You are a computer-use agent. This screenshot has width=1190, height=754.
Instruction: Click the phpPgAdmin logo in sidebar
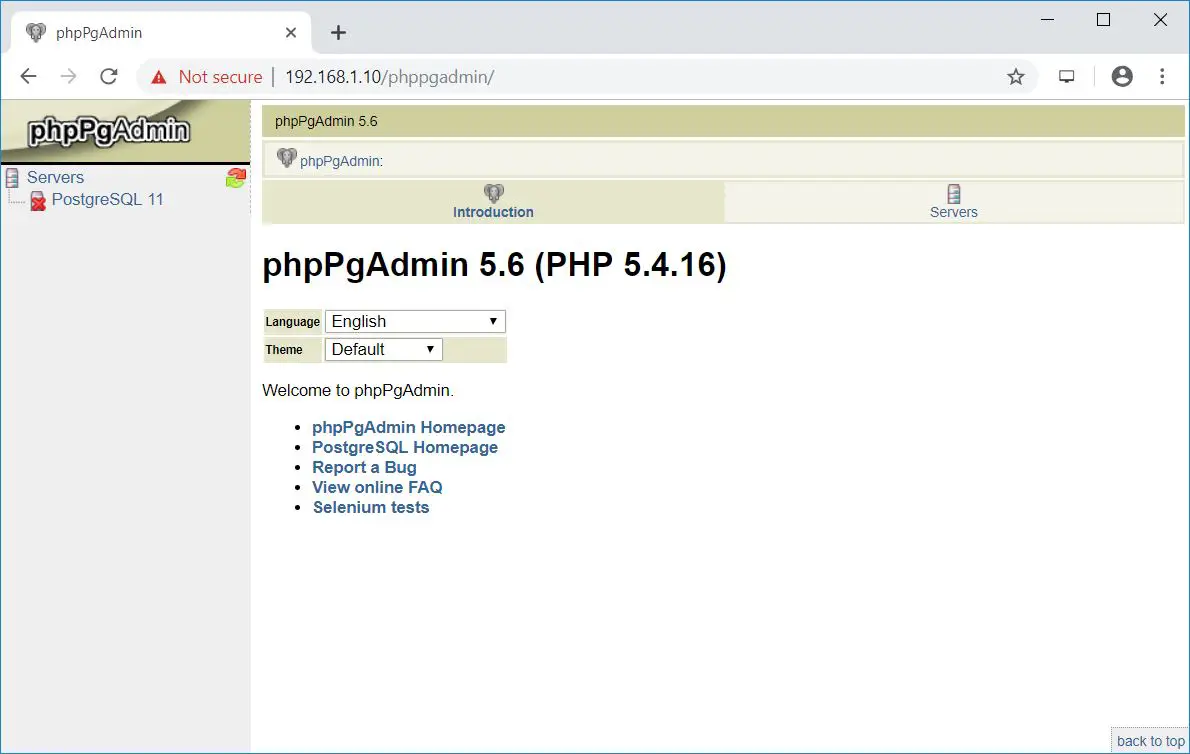109,131
